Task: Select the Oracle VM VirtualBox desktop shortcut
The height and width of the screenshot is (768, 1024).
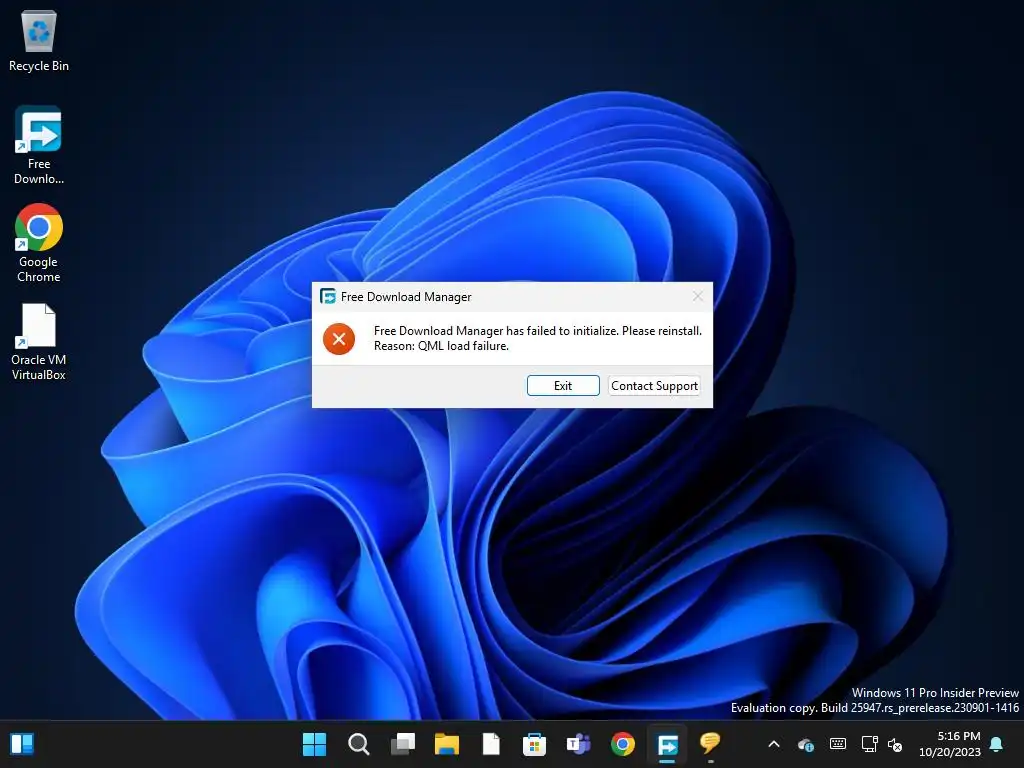Action: [x=39, y=342]
